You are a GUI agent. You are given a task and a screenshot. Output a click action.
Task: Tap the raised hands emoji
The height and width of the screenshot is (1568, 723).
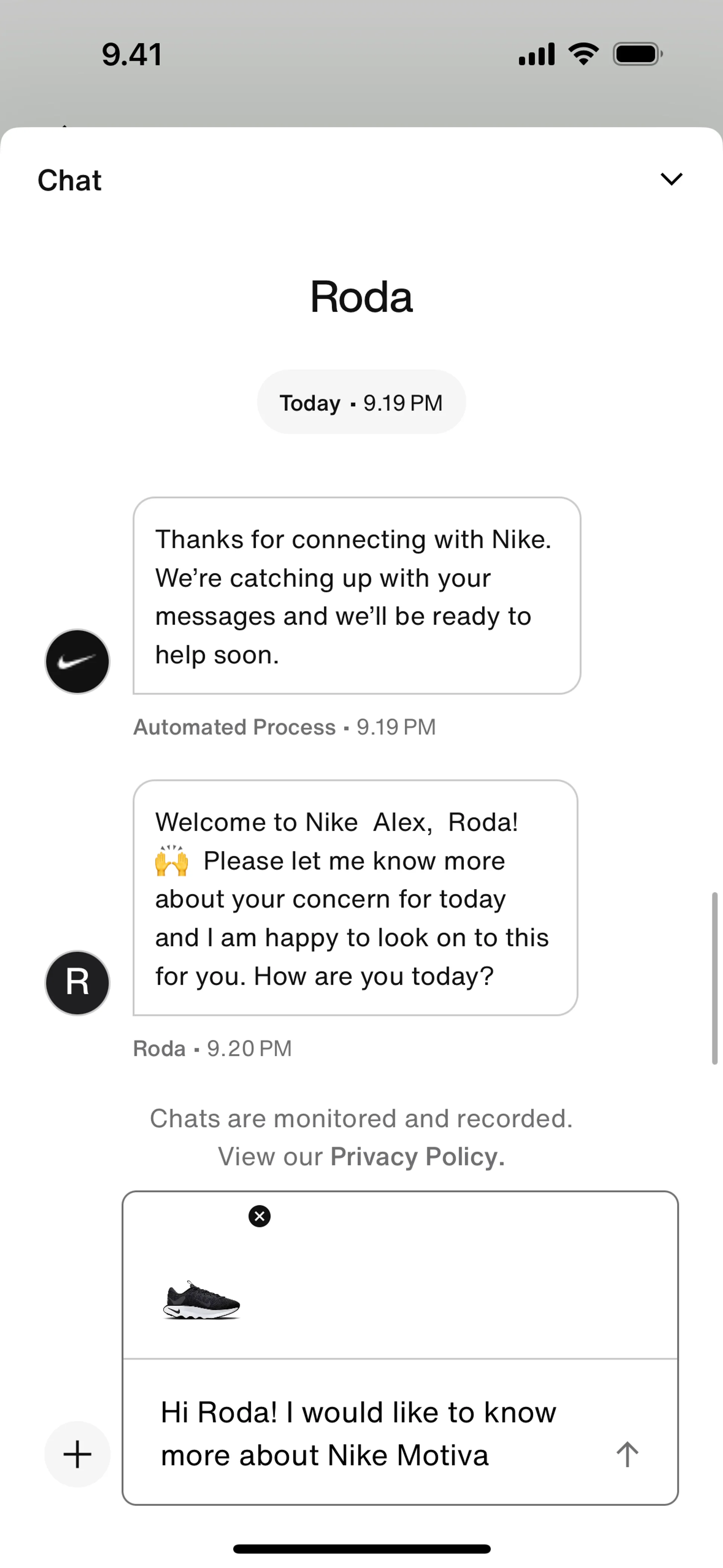click(171, 861)
